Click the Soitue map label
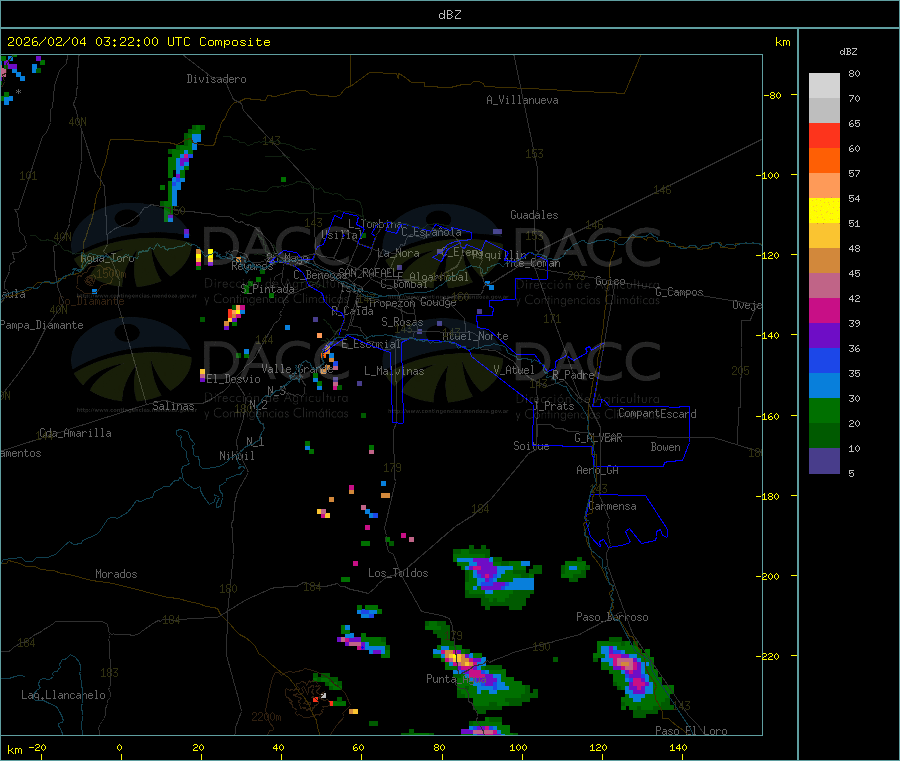This screenshot has width=900, height=761. (532, 446)
